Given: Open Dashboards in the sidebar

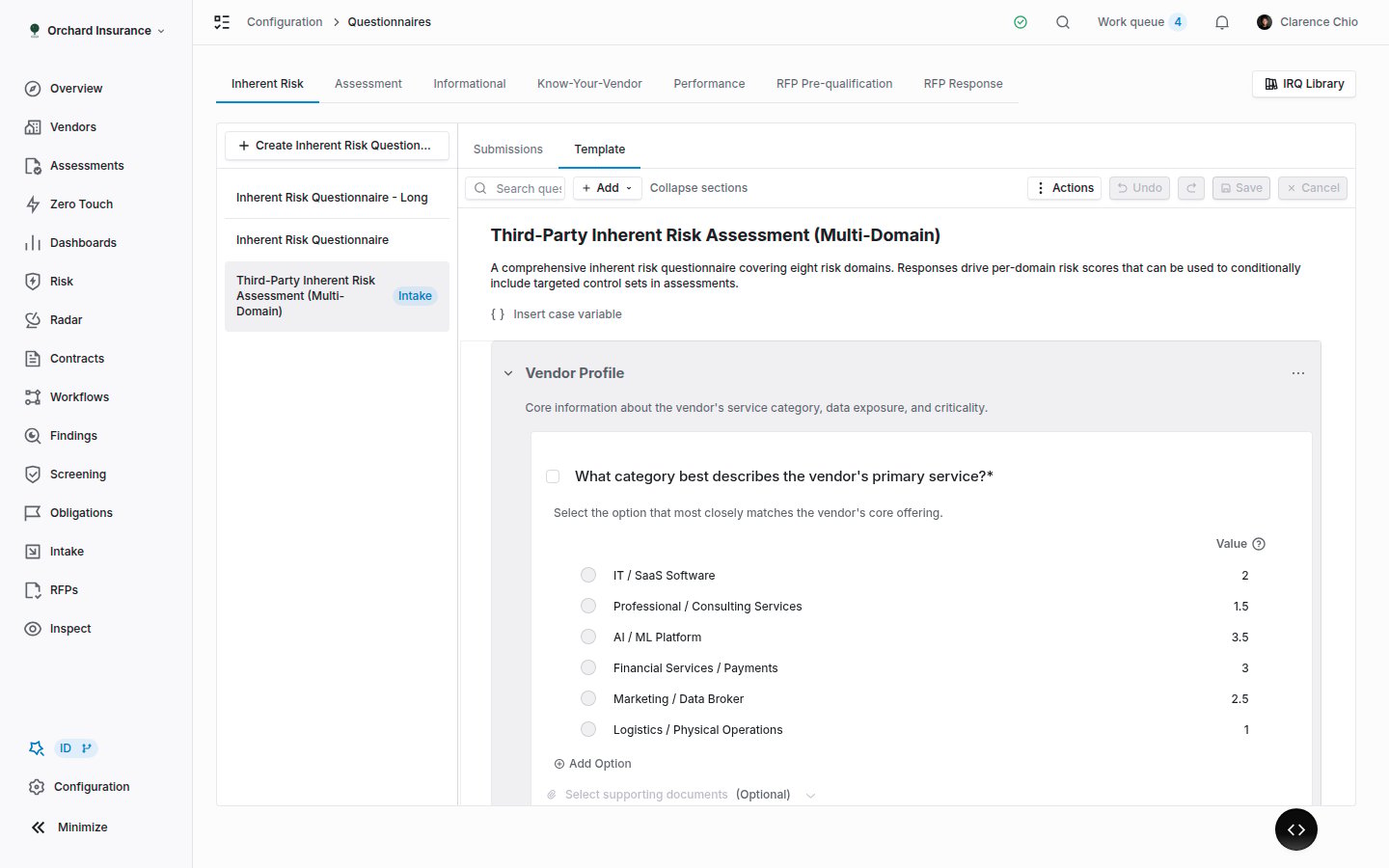Looking at the screenshot, I should [83, 243].
